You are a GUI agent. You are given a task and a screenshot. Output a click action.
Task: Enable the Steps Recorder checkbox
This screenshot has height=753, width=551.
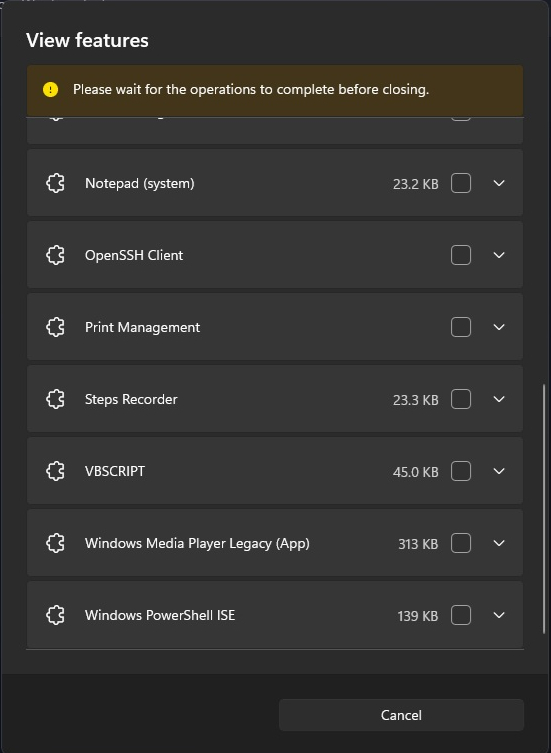(461, 399)
